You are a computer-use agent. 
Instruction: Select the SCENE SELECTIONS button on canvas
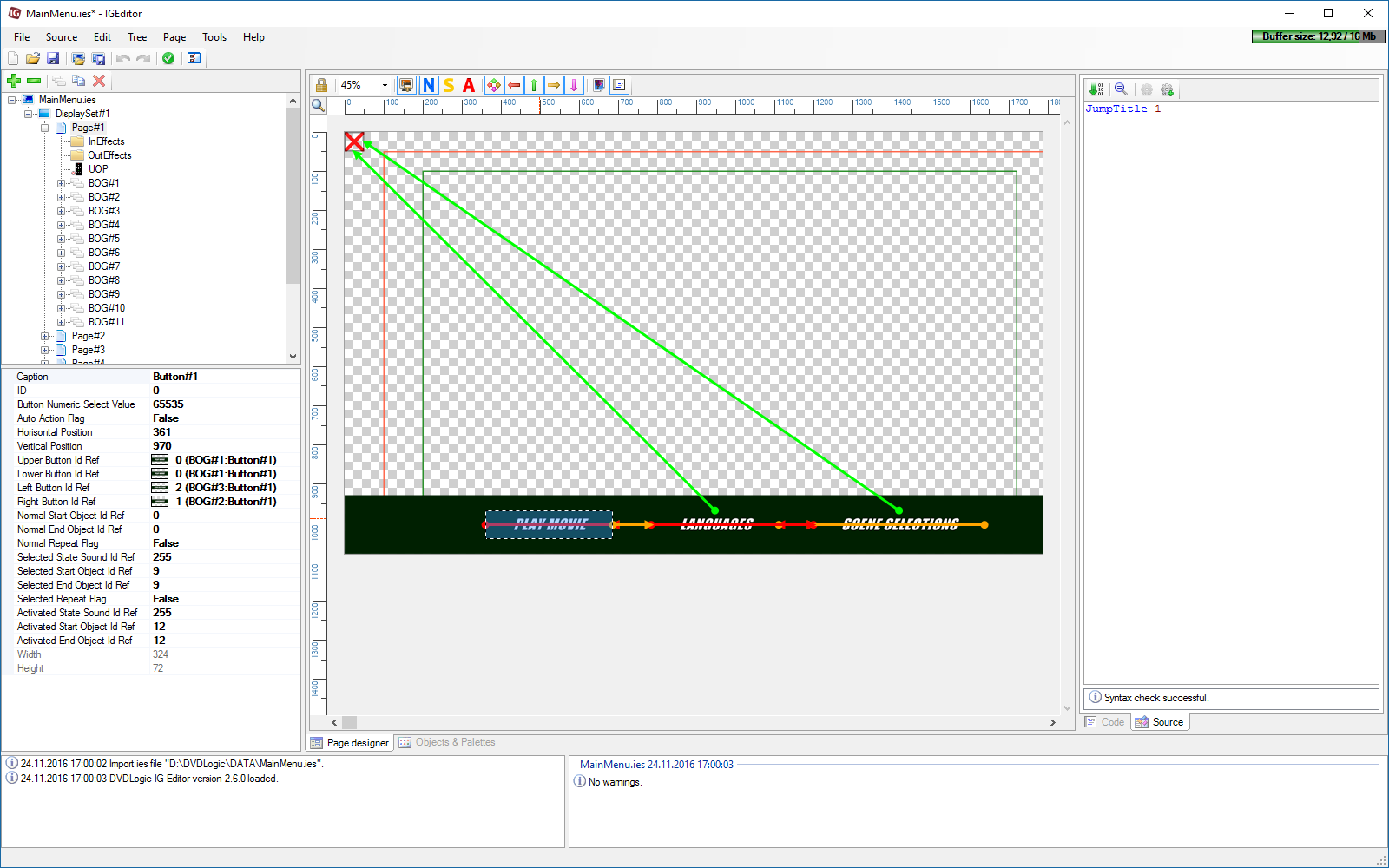coord(900,524)
